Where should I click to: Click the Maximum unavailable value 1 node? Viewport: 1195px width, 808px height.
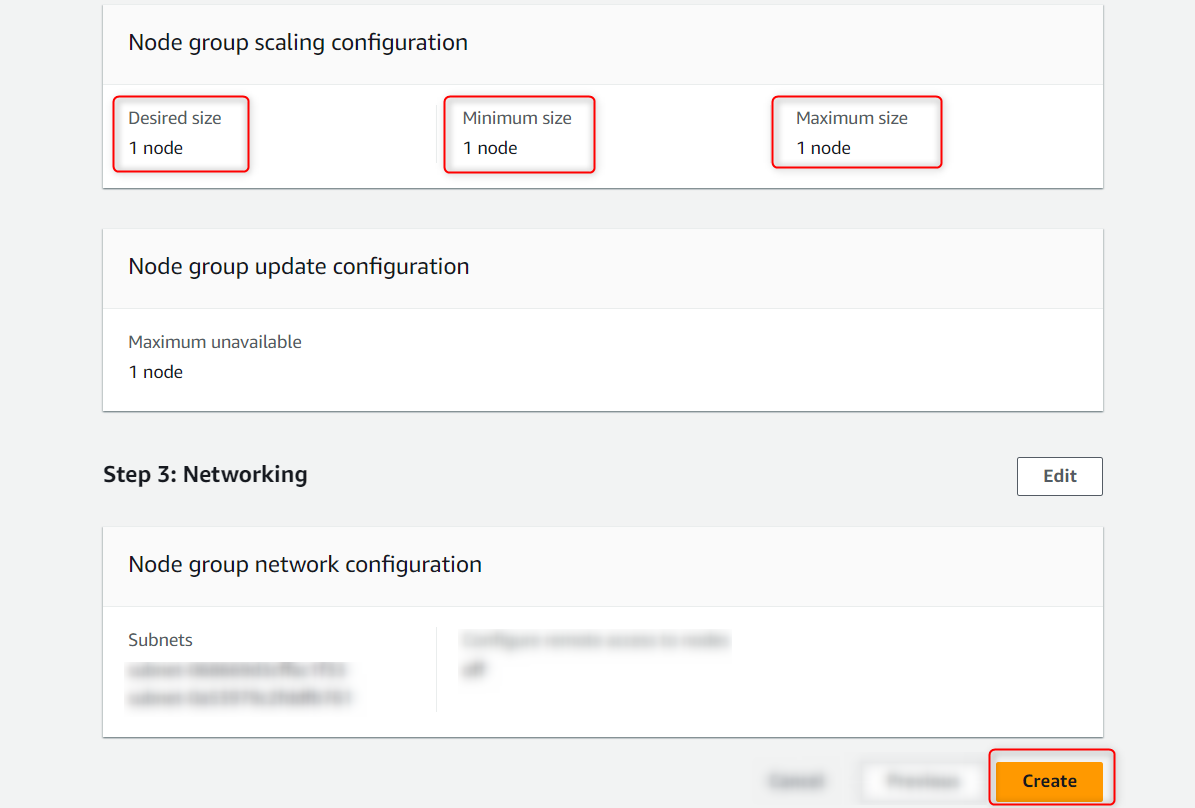[156, 372]
